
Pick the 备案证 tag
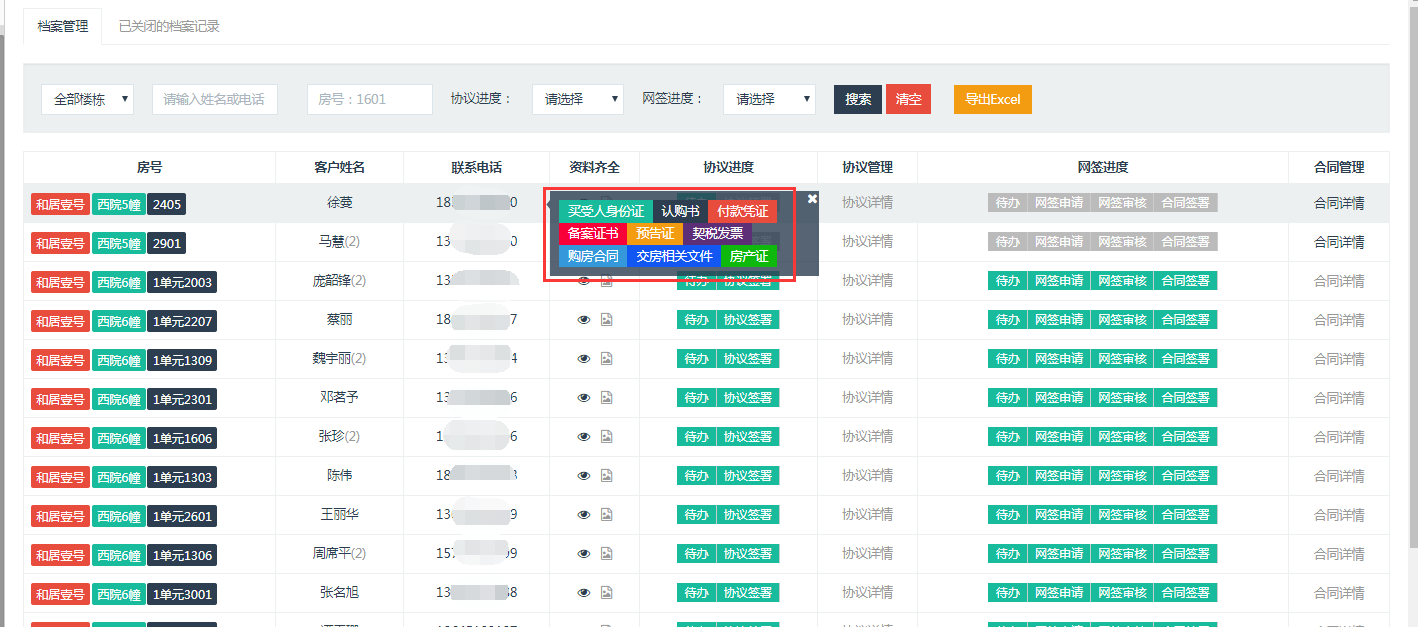click(593, 233)
